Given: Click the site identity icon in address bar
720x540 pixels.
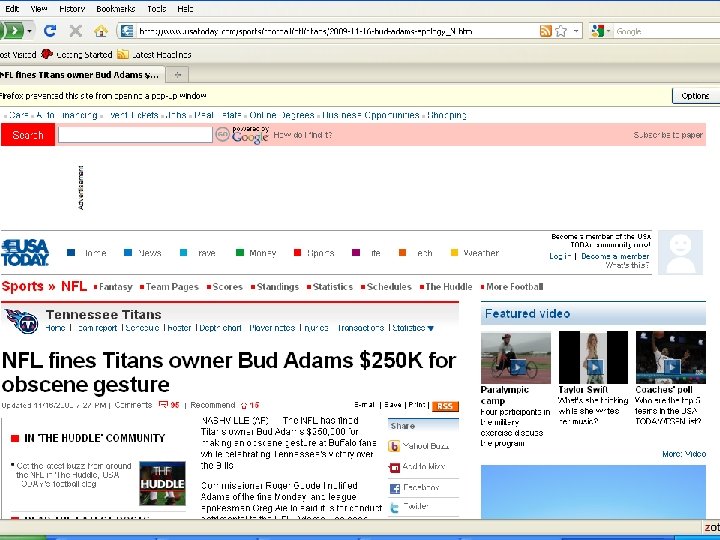Looking at the screenshot, I should coord(127,31).
